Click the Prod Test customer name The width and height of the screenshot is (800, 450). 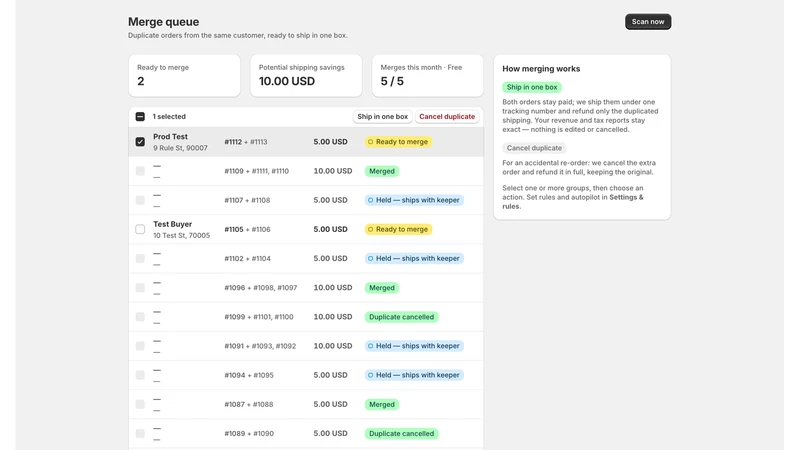[x=170, y=137]
